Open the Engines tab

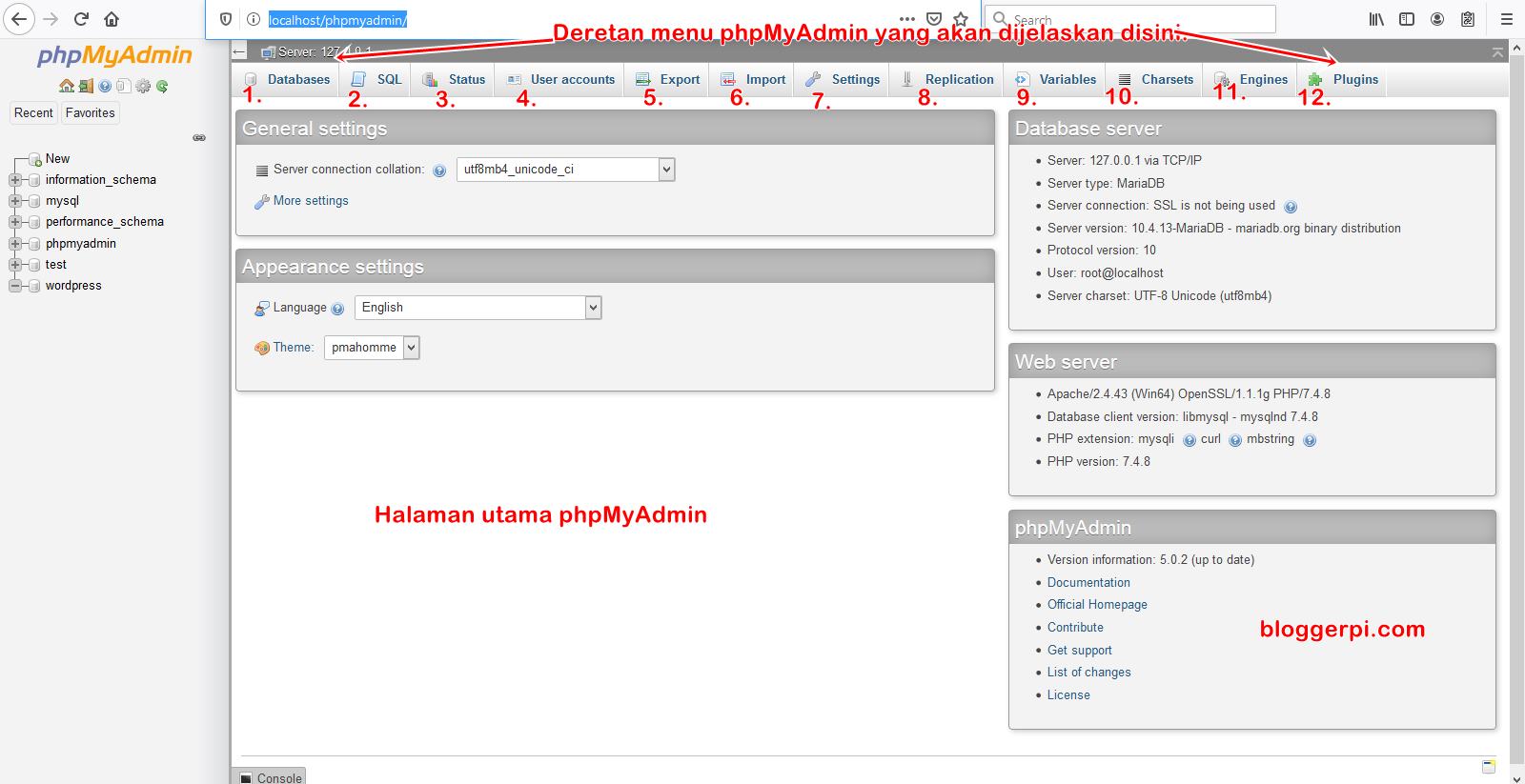1251,80
